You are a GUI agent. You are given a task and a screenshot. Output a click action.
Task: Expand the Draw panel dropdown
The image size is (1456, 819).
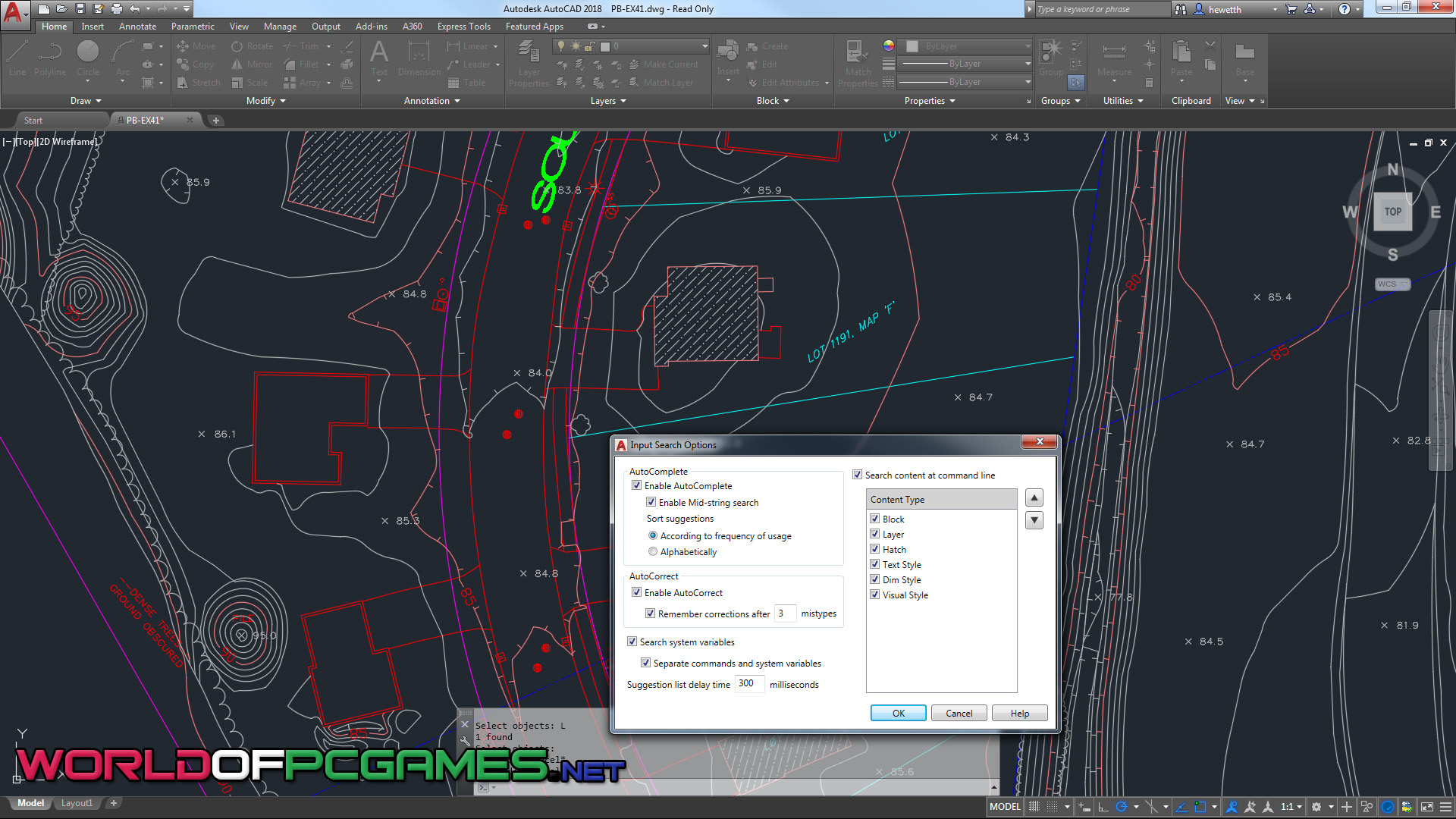pyautogui.click(x=86, y=101)
